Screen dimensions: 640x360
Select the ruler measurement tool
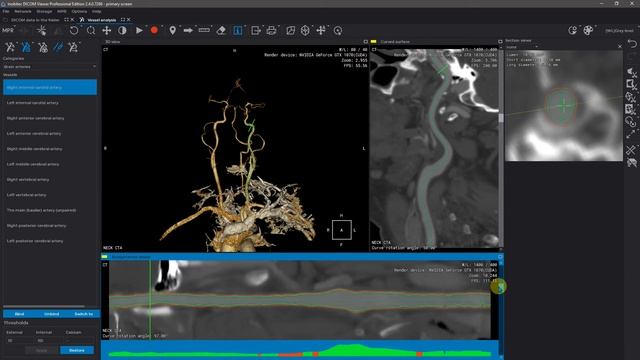pos(204,30)
